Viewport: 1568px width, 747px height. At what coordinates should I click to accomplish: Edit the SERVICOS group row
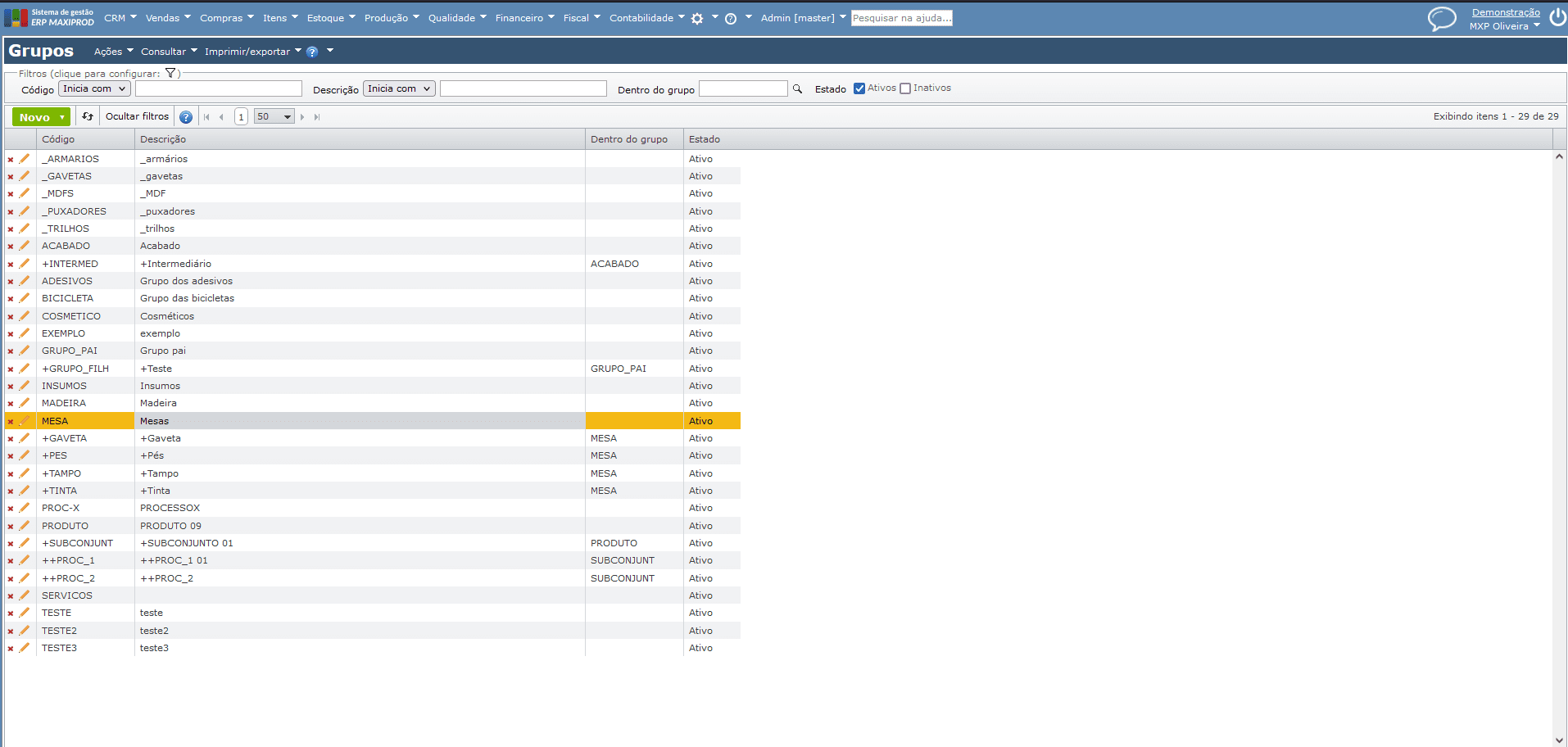(25, 595)
